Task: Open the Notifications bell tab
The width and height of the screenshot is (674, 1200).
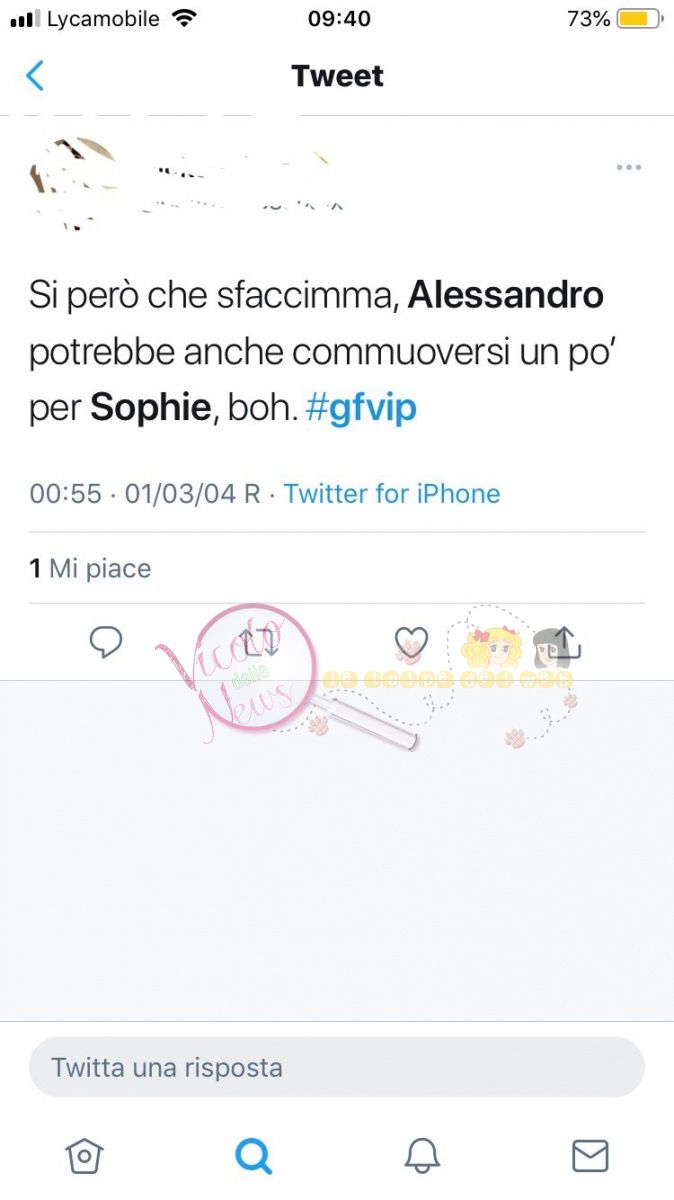Action: tap(422, 1156)
